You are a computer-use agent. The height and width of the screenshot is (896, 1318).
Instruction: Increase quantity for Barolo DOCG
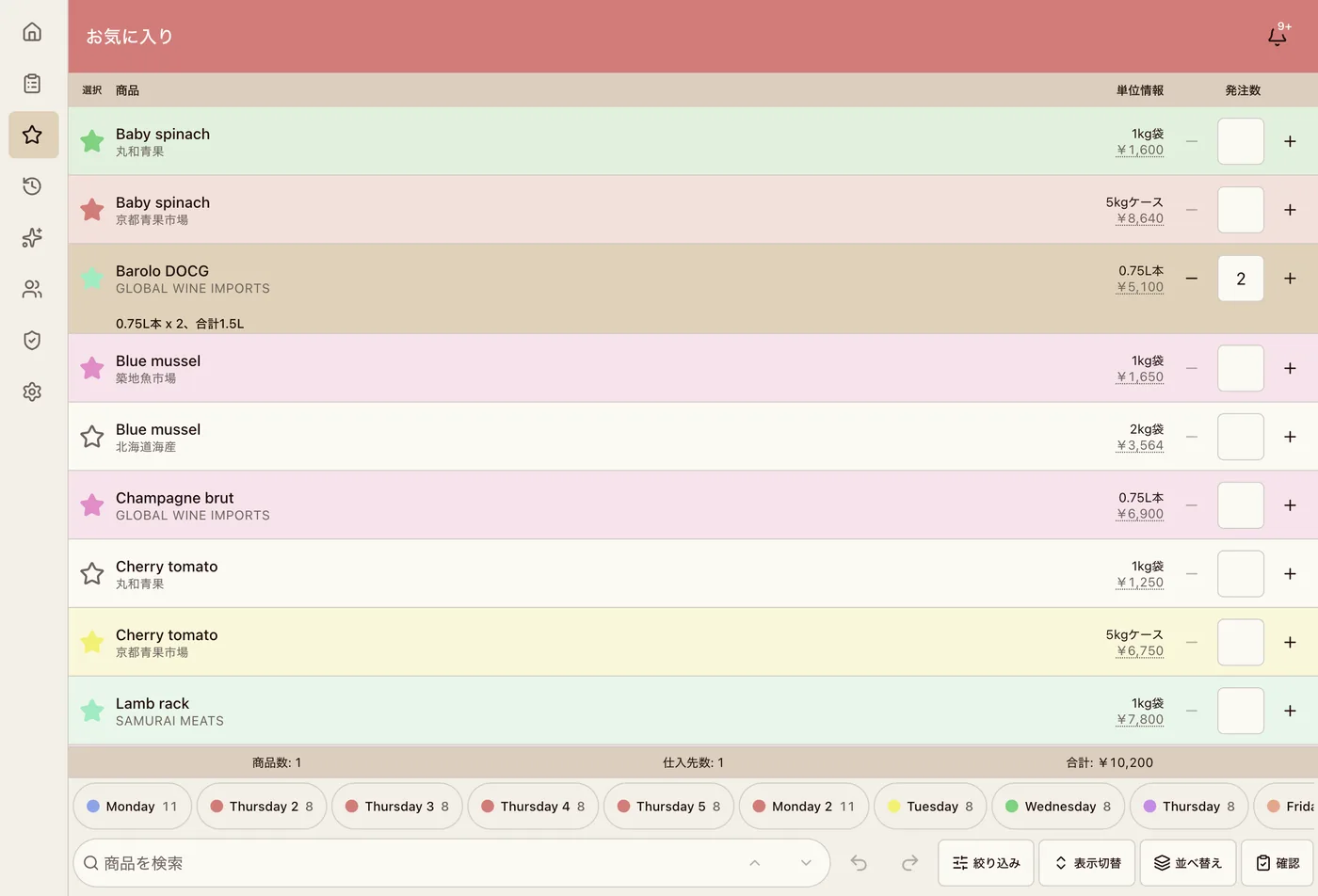pos(1290,279)
